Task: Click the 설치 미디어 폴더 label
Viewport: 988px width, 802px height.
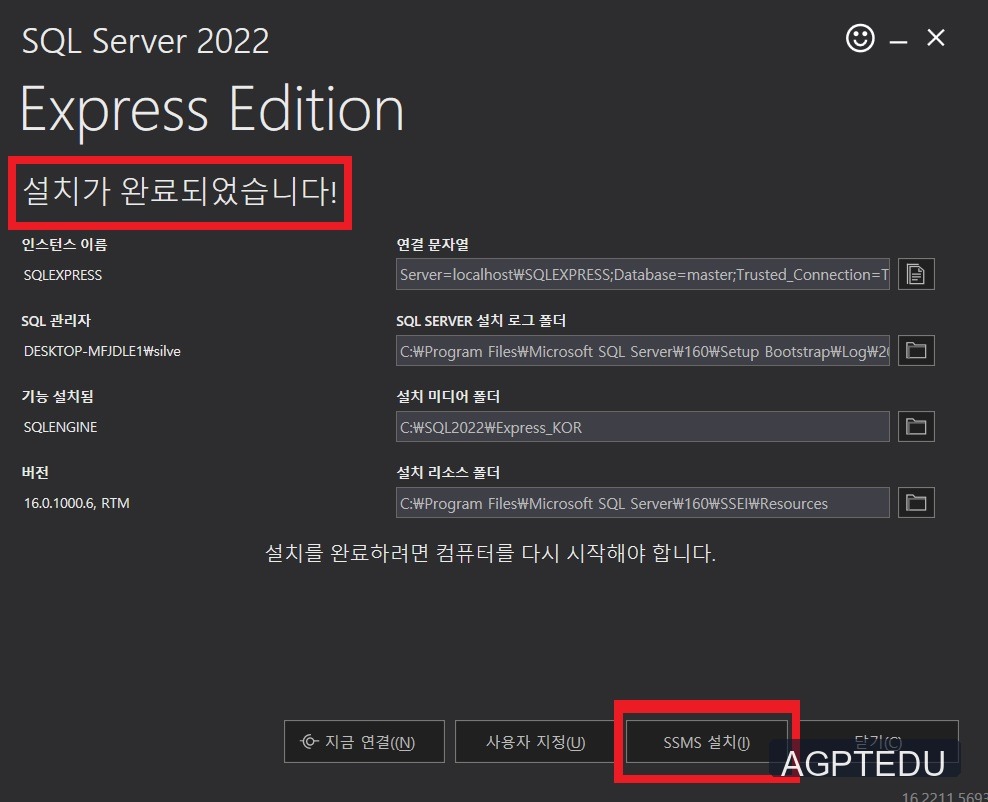Action: click(x=447, y=396)
